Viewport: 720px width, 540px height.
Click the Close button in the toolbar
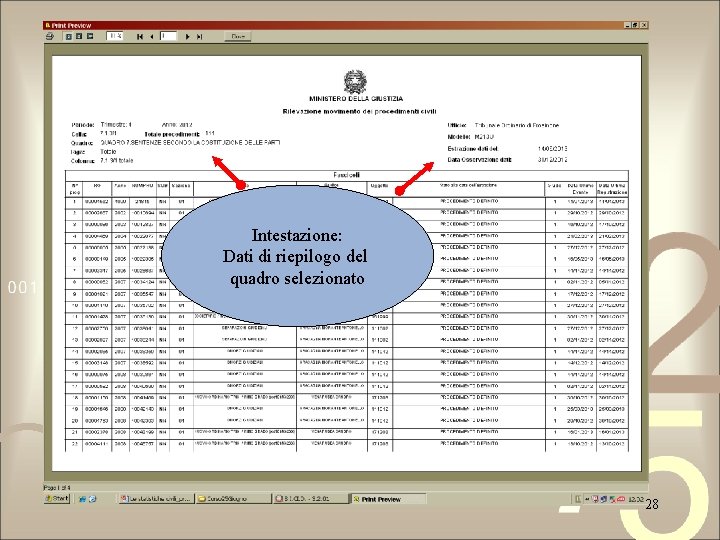238,37
